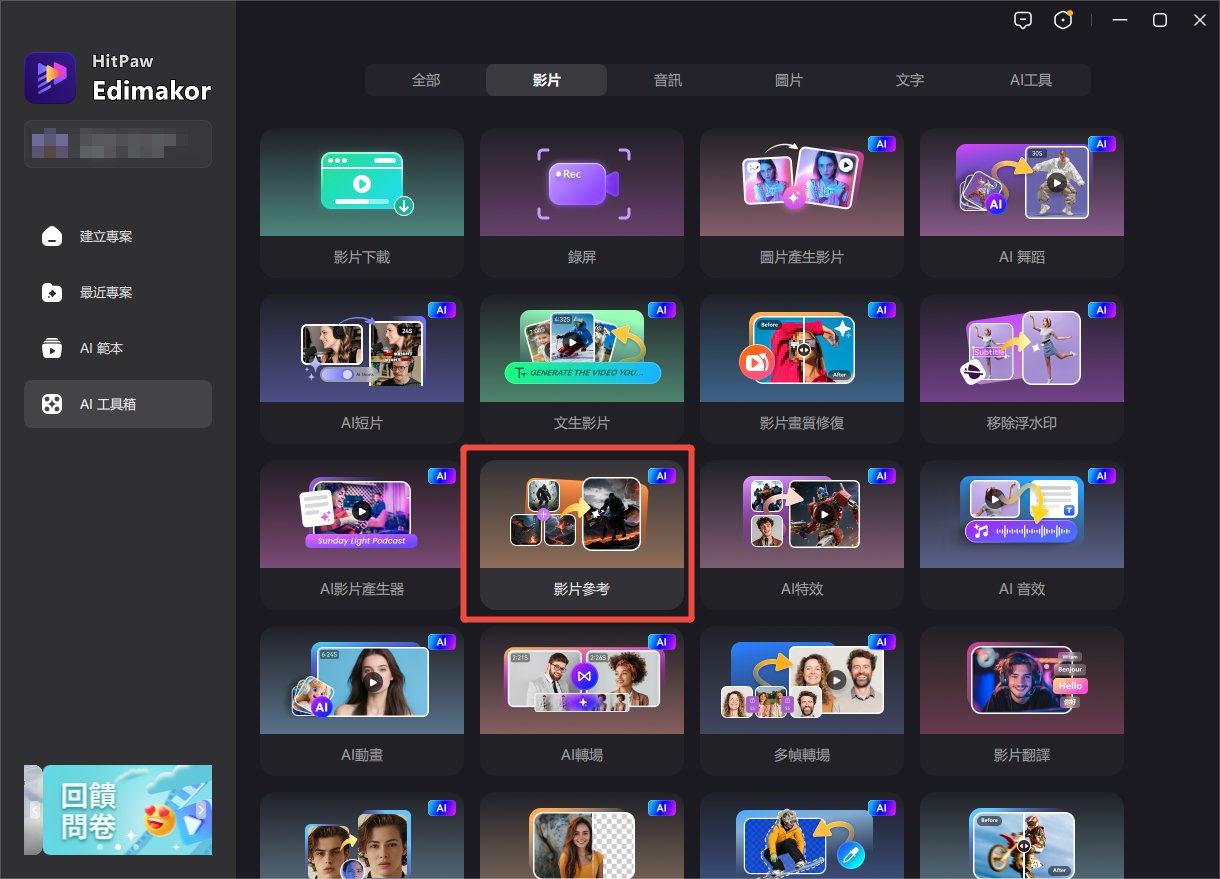Open the AI影片產生器 tool
1220x879 pixels.
tap(362, 535)
